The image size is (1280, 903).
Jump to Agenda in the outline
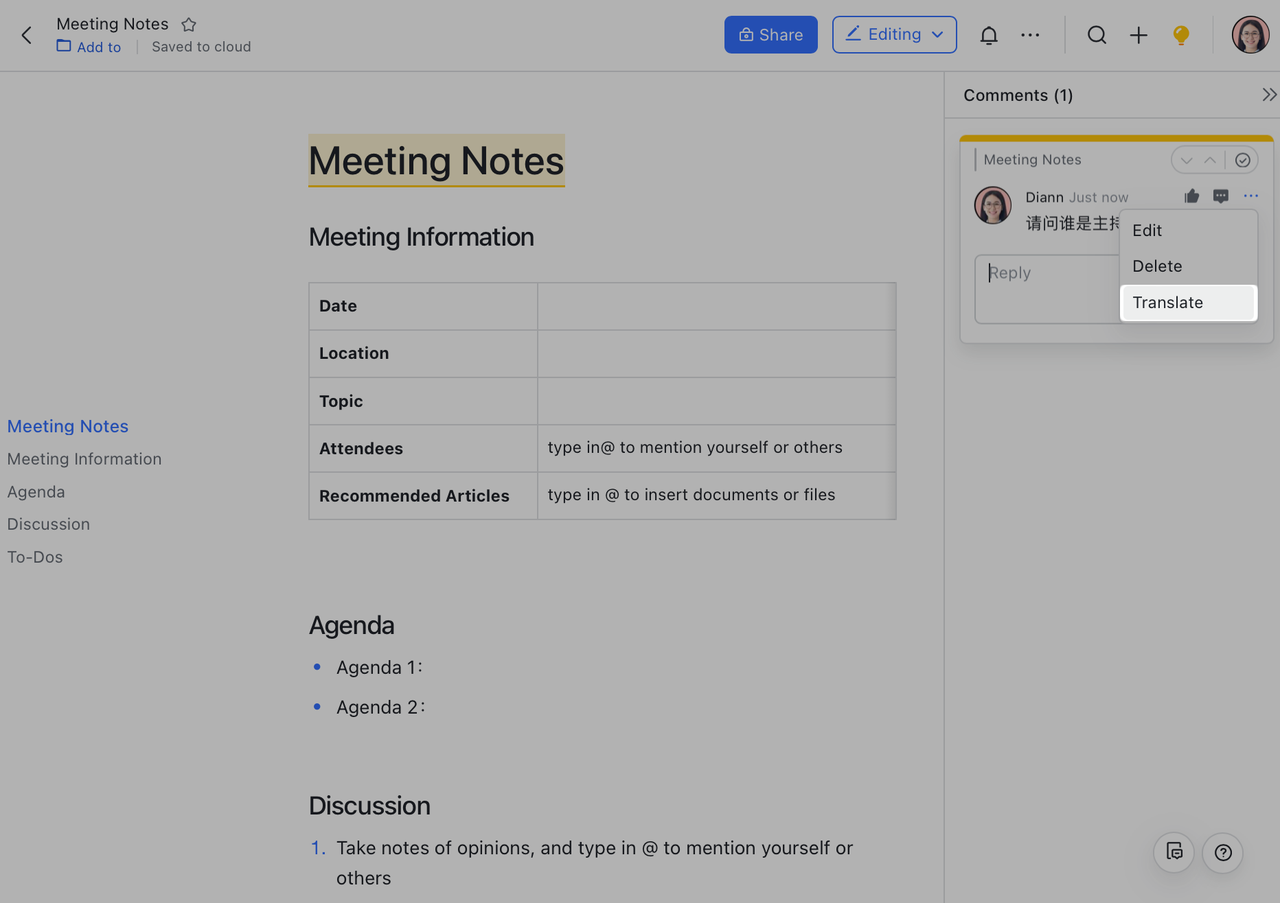tap(36, 492)
